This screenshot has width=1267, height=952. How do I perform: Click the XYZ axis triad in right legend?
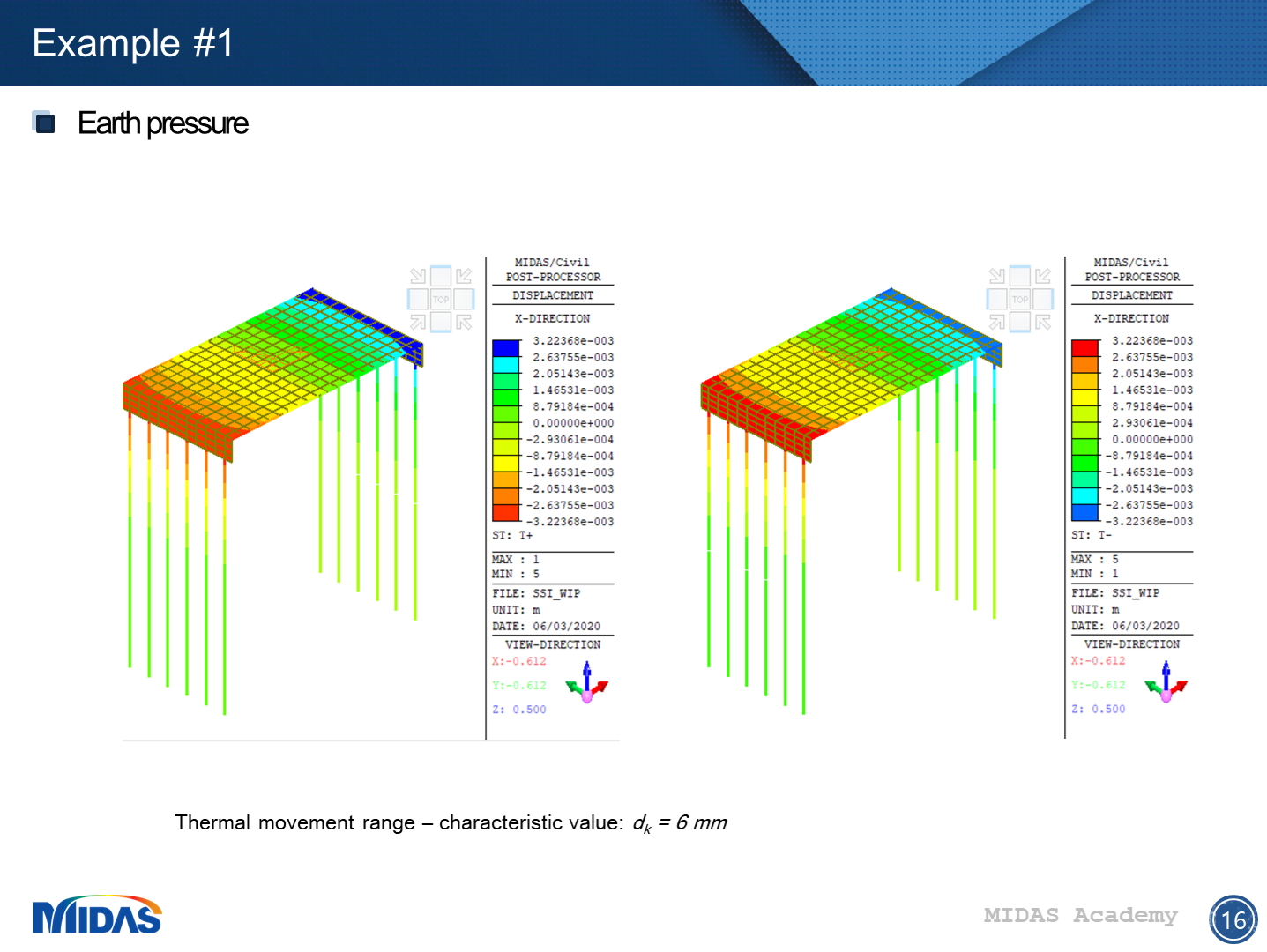point(1166,682)
